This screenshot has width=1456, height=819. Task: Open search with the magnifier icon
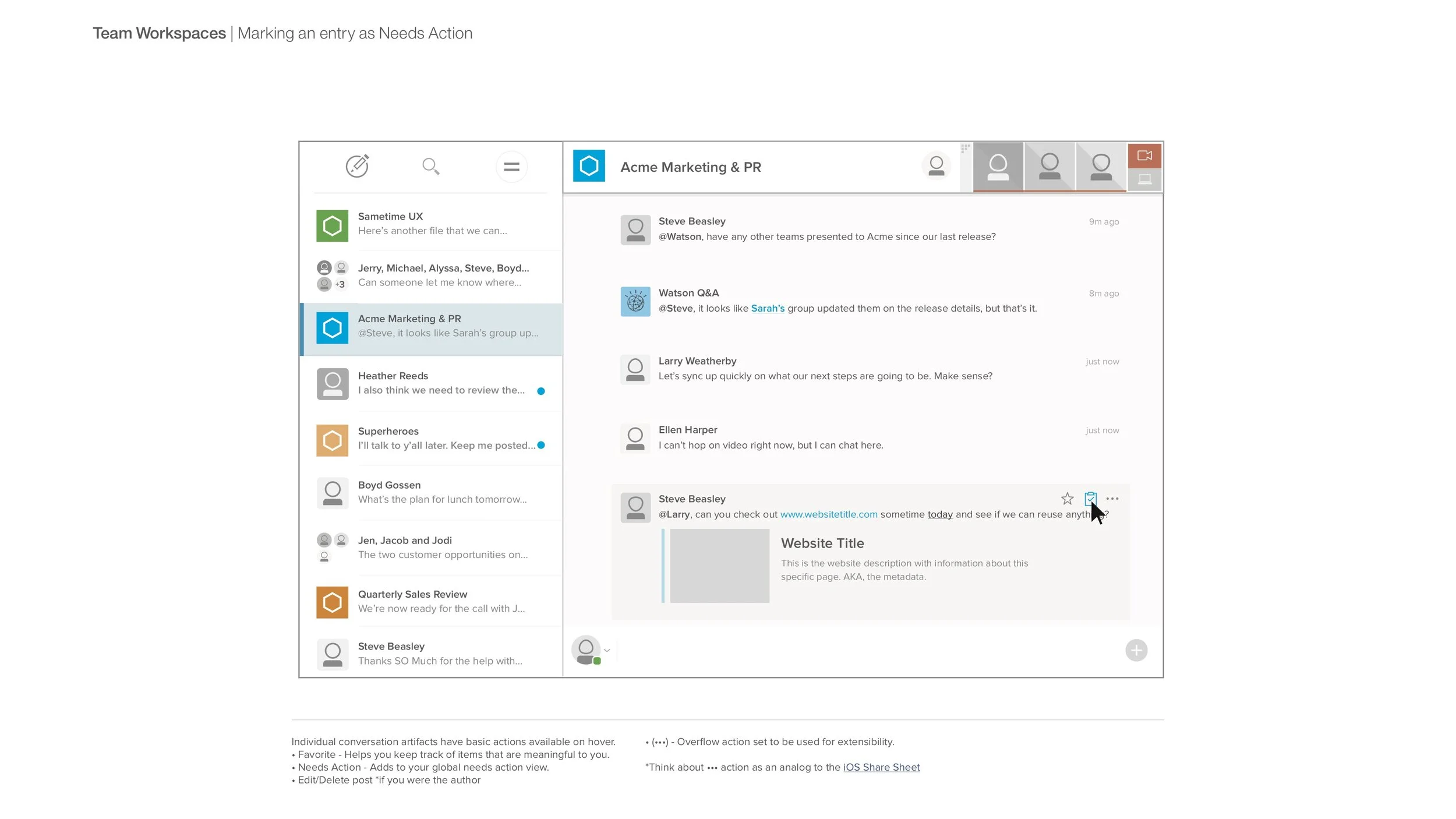coord(430,167)
